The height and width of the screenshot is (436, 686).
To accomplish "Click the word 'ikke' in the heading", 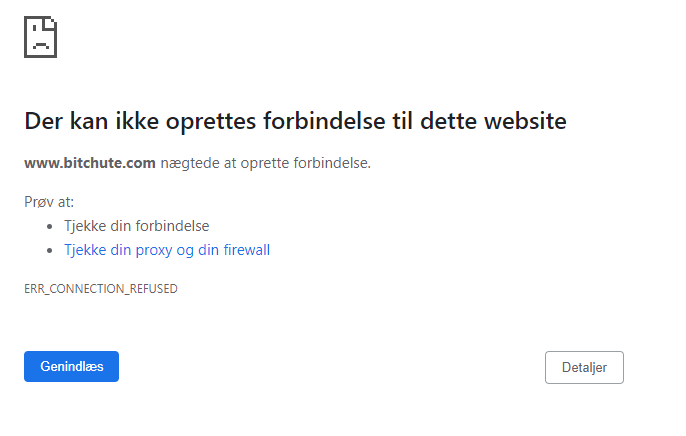I will point(137,121).
